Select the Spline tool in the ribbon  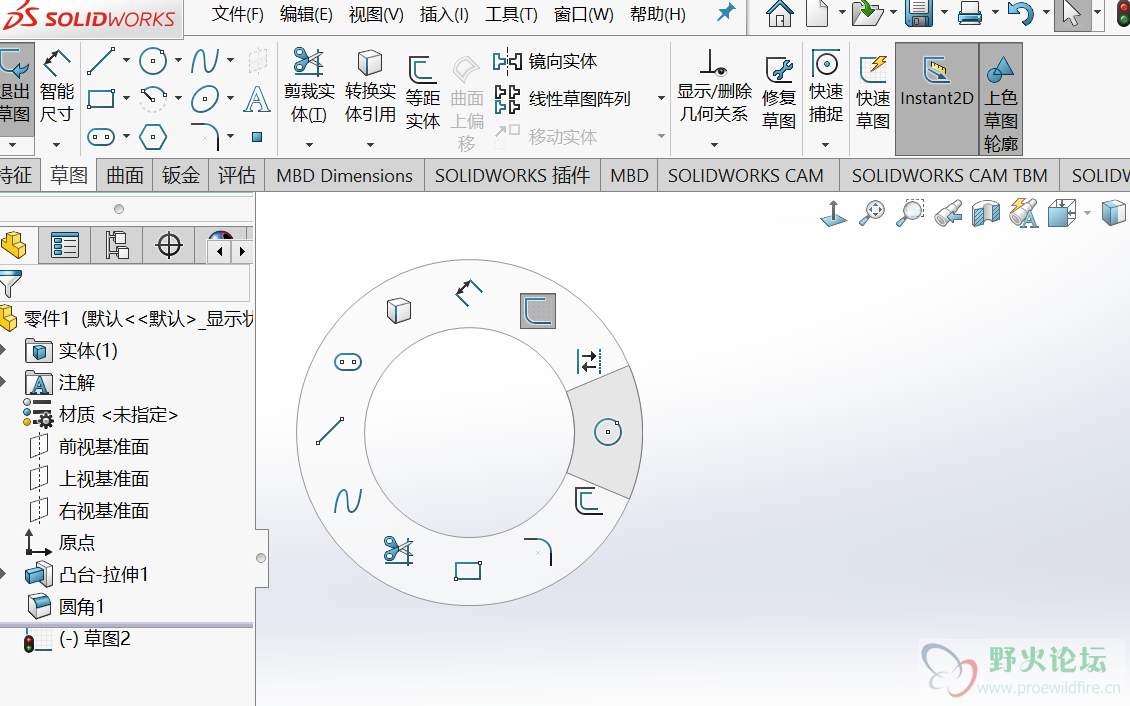[x=205, y=61]
